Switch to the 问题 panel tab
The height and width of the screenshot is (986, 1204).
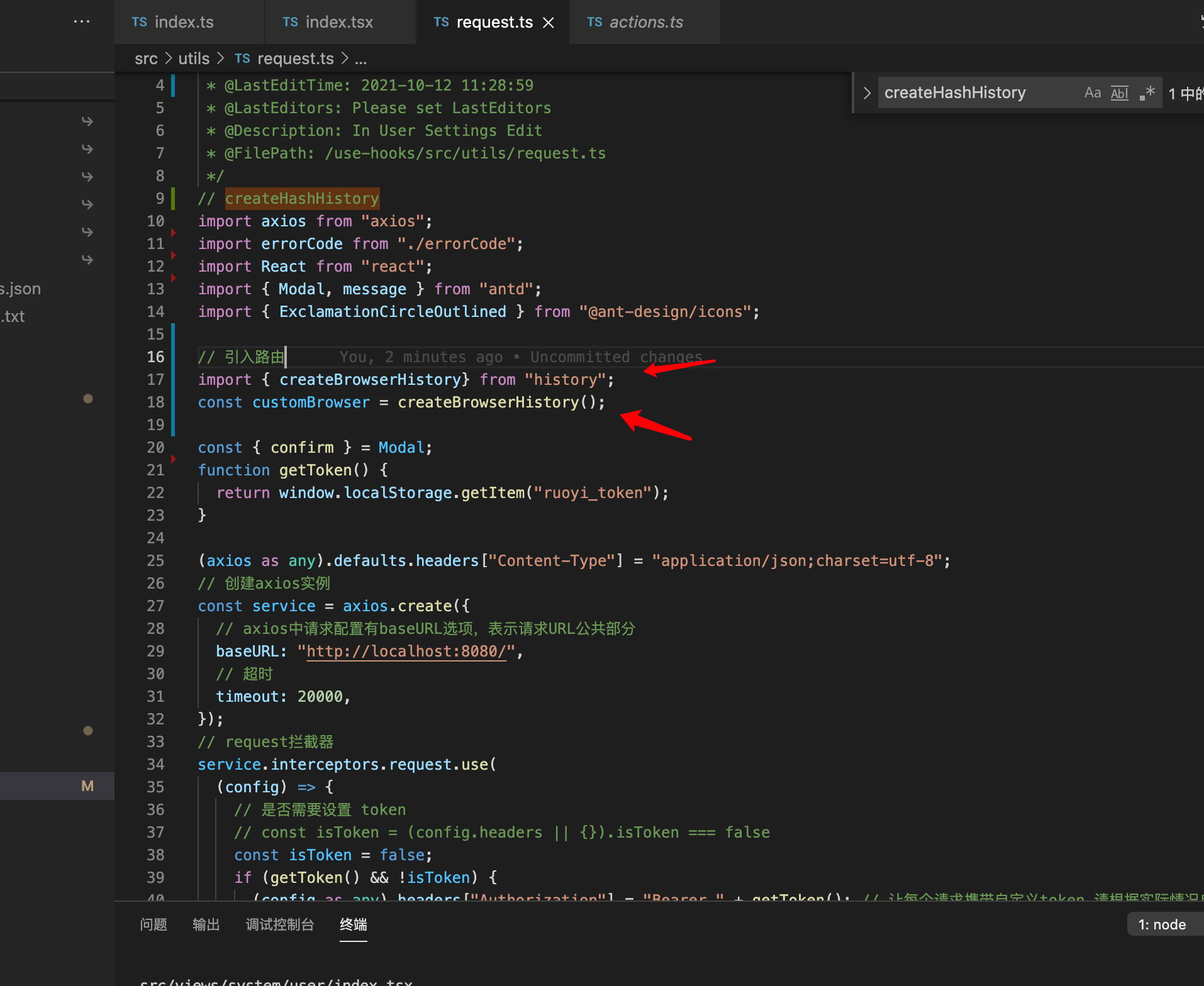(x=153, y=924)
